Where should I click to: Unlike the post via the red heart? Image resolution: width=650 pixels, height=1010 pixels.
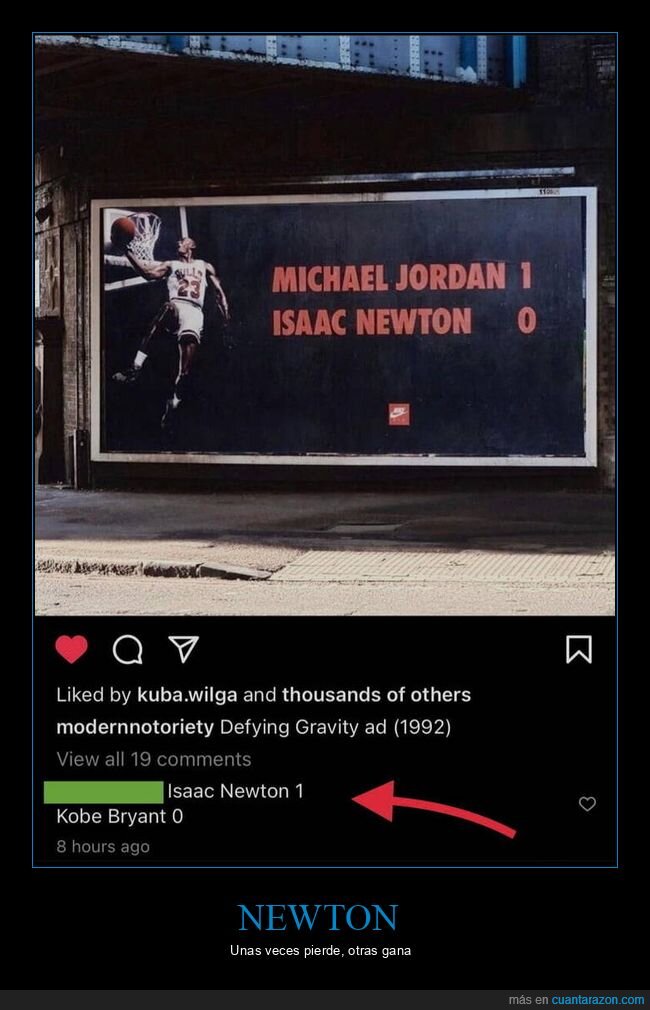coord(72,649)
